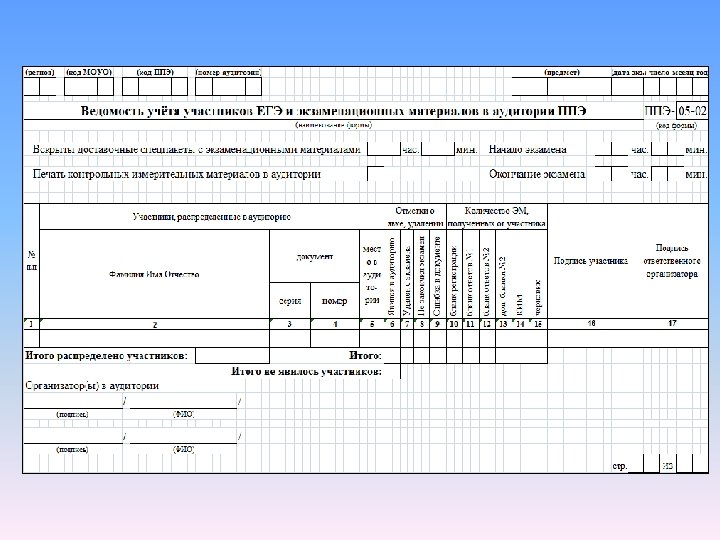The image size is (720, 540).
Task: Click the 'номер' subheader
Action: (x=334, y=301)
